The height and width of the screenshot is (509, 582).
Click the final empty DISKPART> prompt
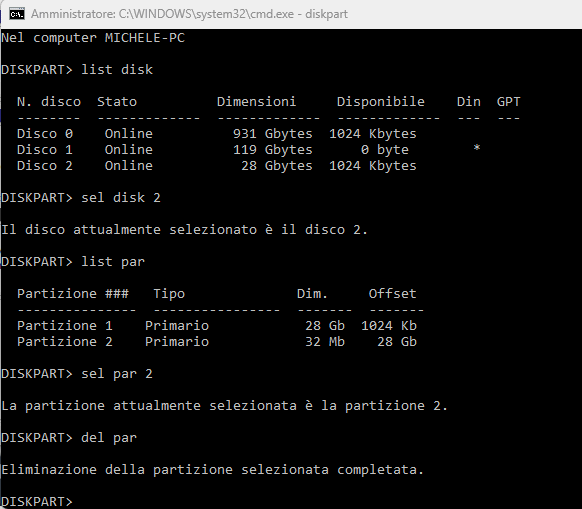point(37,501)
